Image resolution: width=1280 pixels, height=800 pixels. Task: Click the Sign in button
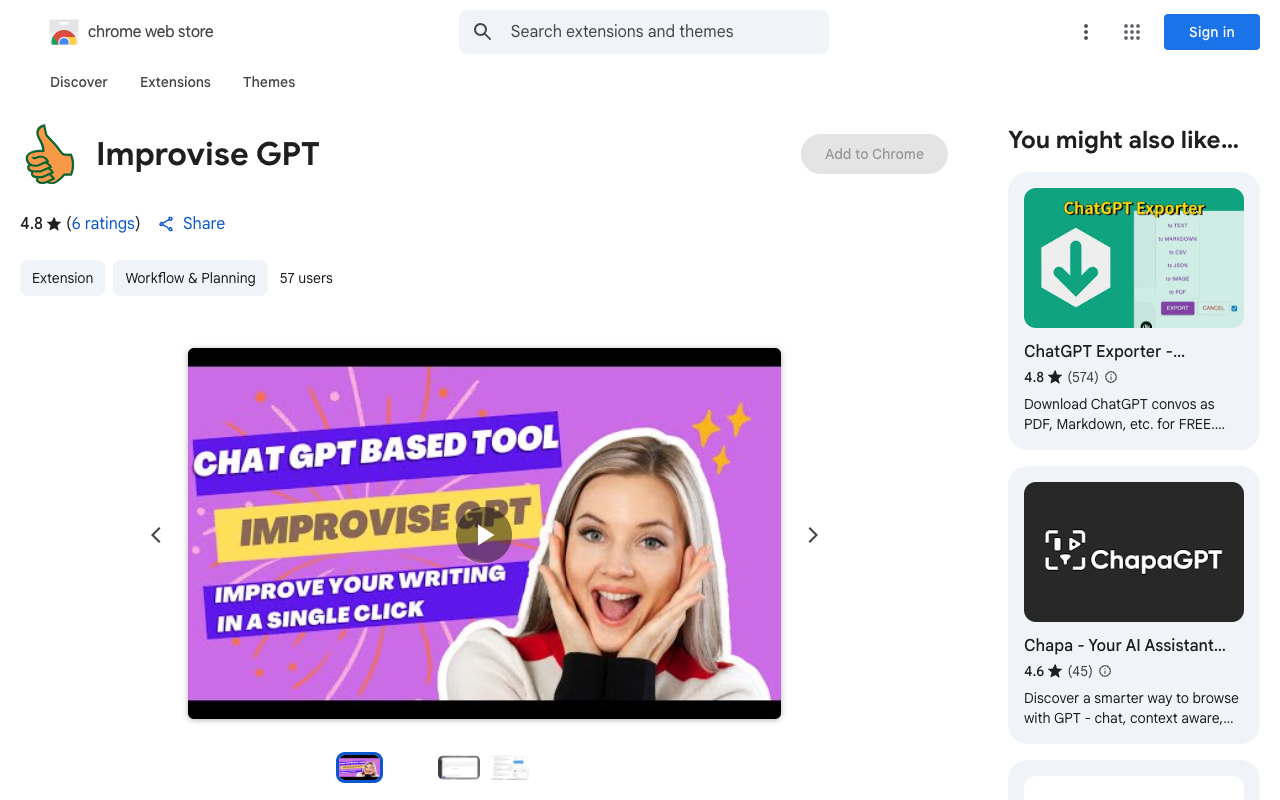click(1212, 32)
